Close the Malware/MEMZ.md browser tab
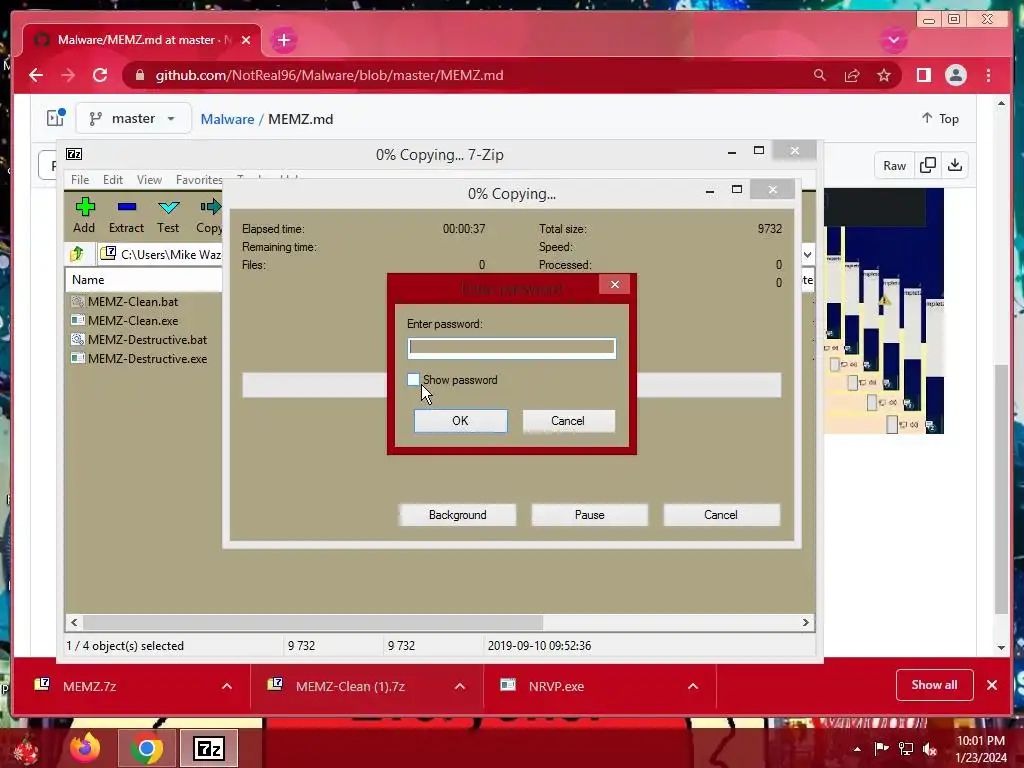1024x768 pixels. click(246, 40)
